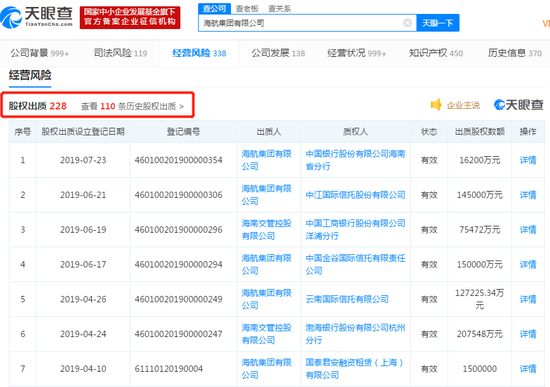Image resolution: width=550 pixels, height=387 pixels.
Task: Open 中国金谷国际信托有限责任公司 link
Action: [355, 264]
